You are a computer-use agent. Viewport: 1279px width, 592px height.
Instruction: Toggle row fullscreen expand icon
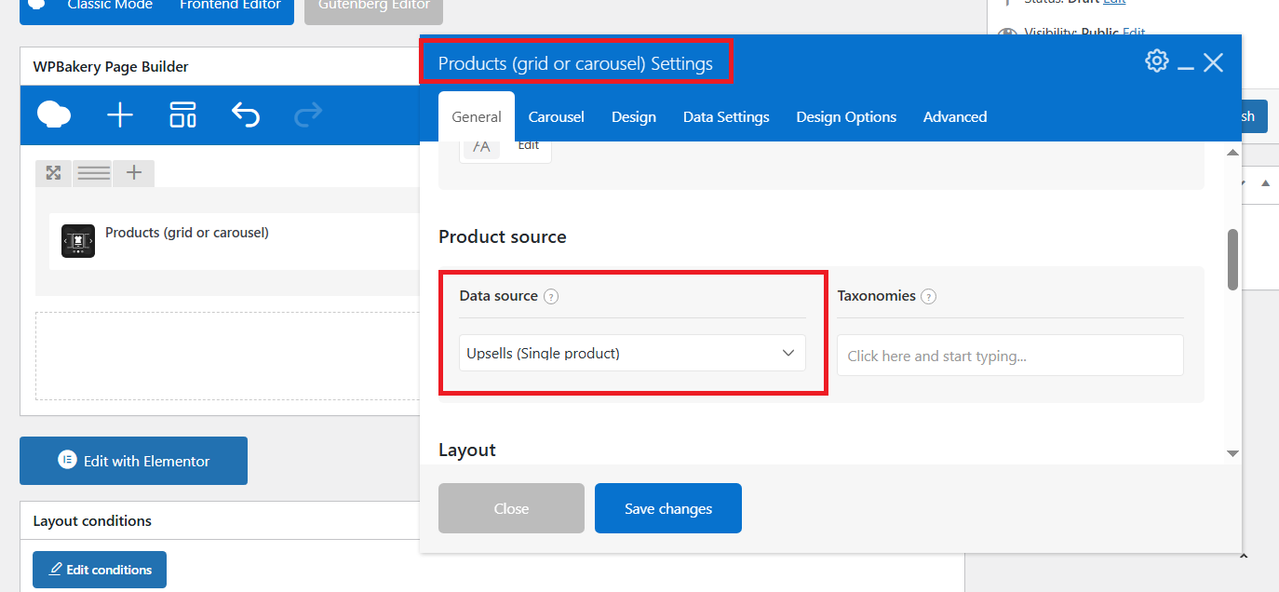point(54,173)
